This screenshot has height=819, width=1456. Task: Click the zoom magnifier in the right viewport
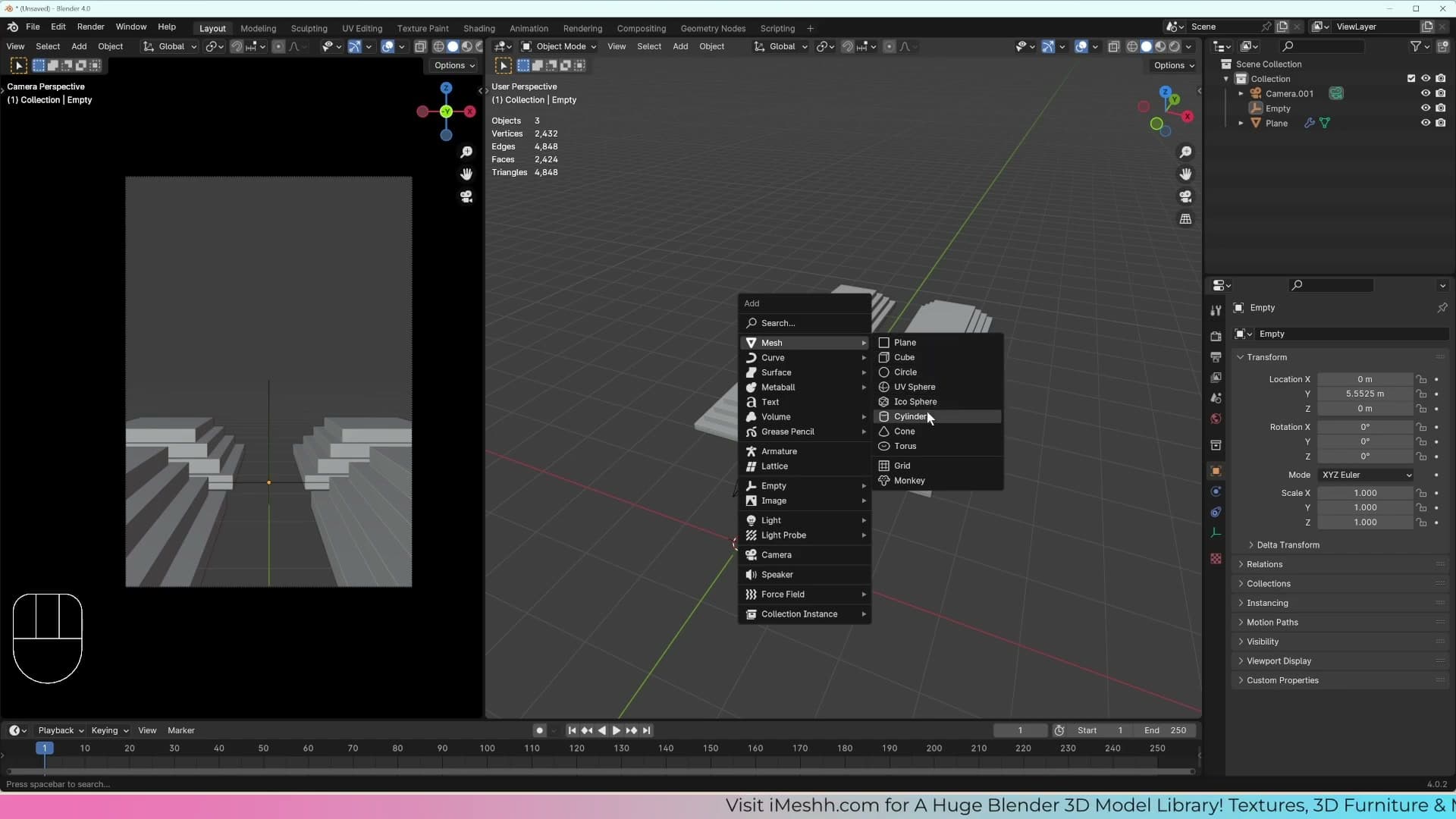coord(1186,152)
